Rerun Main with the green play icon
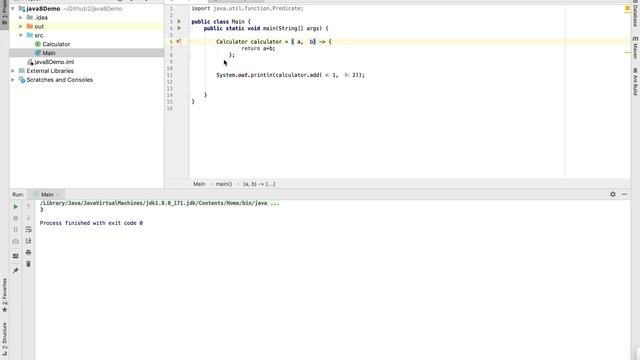This screenshot has width=640, height=360. tap(16, 207)
